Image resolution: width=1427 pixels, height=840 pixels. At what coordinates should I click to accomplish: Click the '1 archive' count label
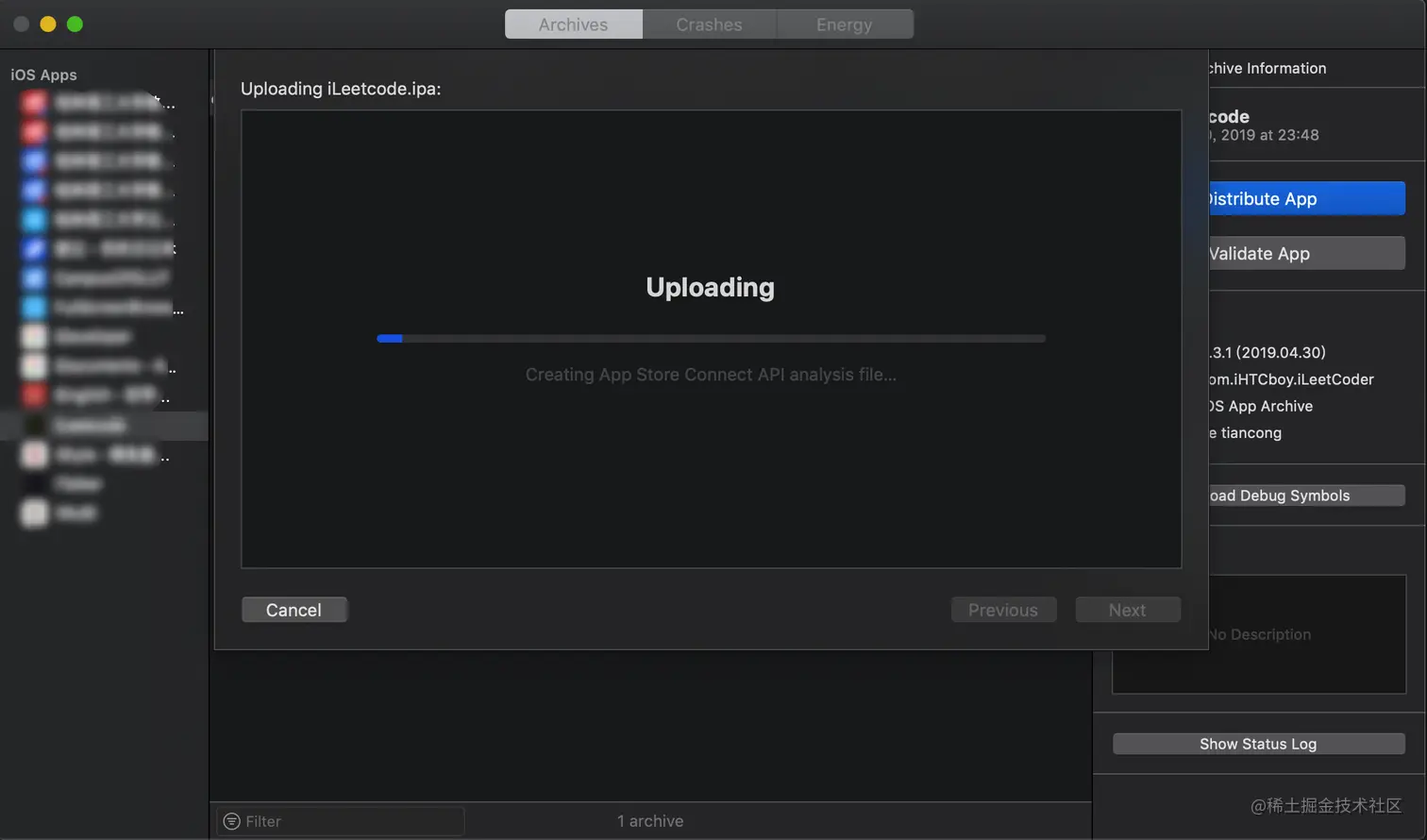coord(650,821)
